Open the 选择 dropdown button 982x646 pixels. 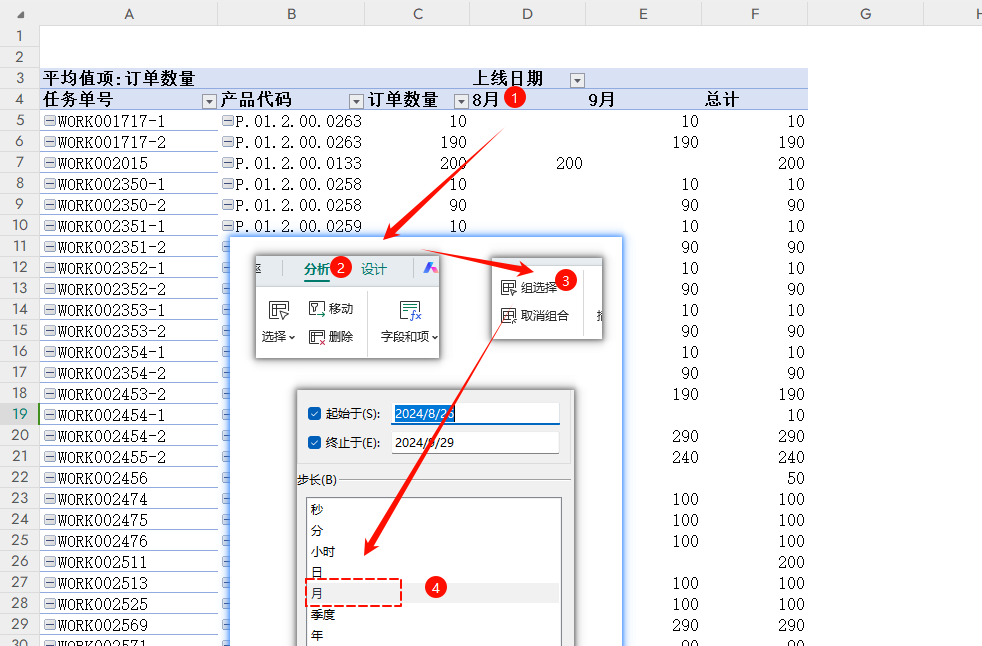coord(278,322)
